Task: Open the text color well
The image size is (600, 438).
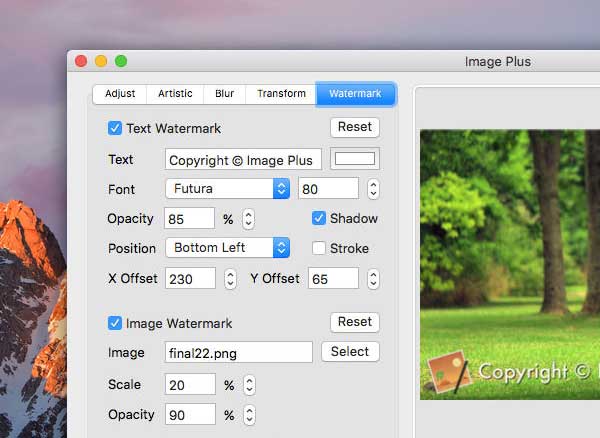Action: (x=355, y=158)
